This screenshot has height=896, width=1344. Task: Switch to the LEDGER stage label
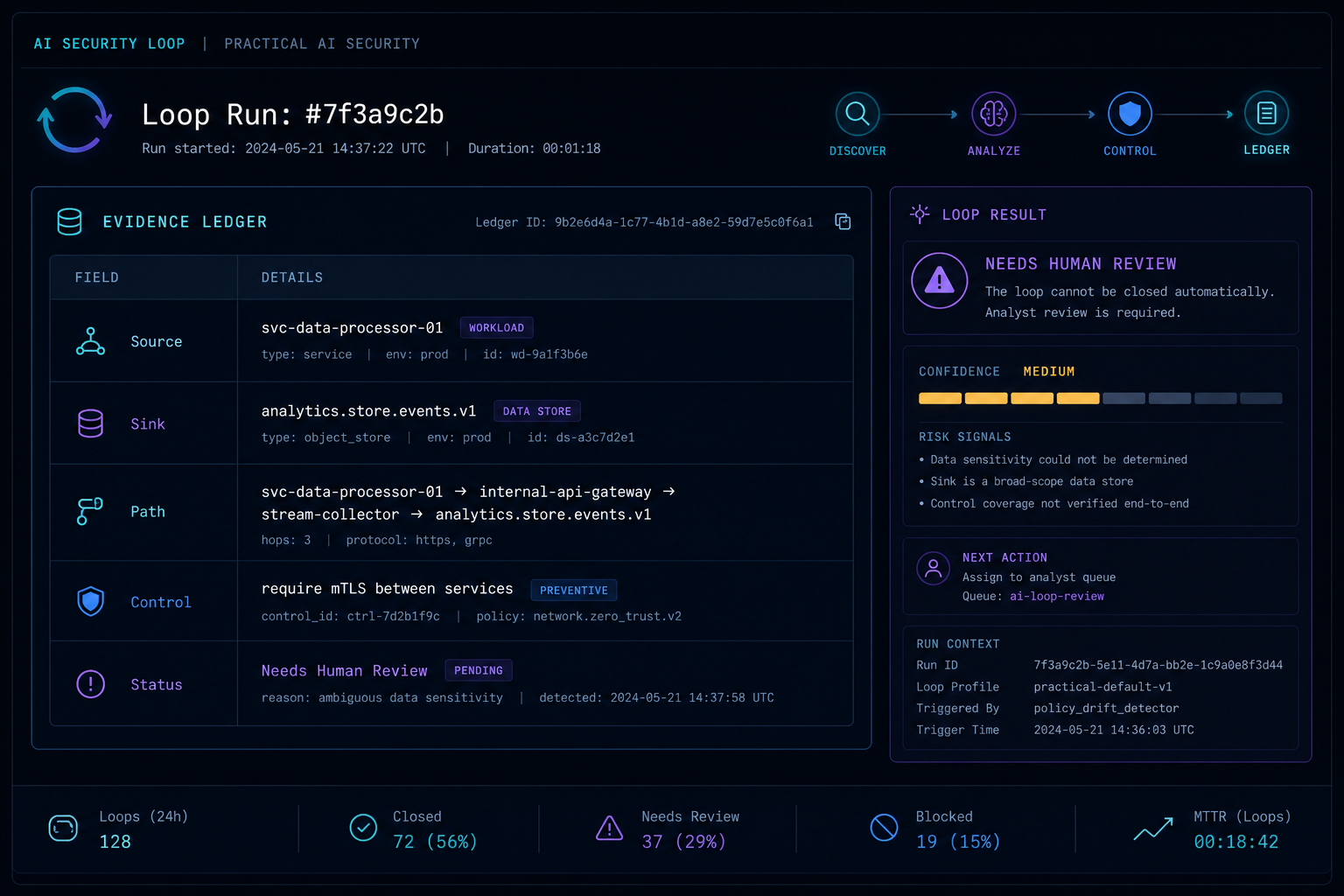pos(1266,150)
